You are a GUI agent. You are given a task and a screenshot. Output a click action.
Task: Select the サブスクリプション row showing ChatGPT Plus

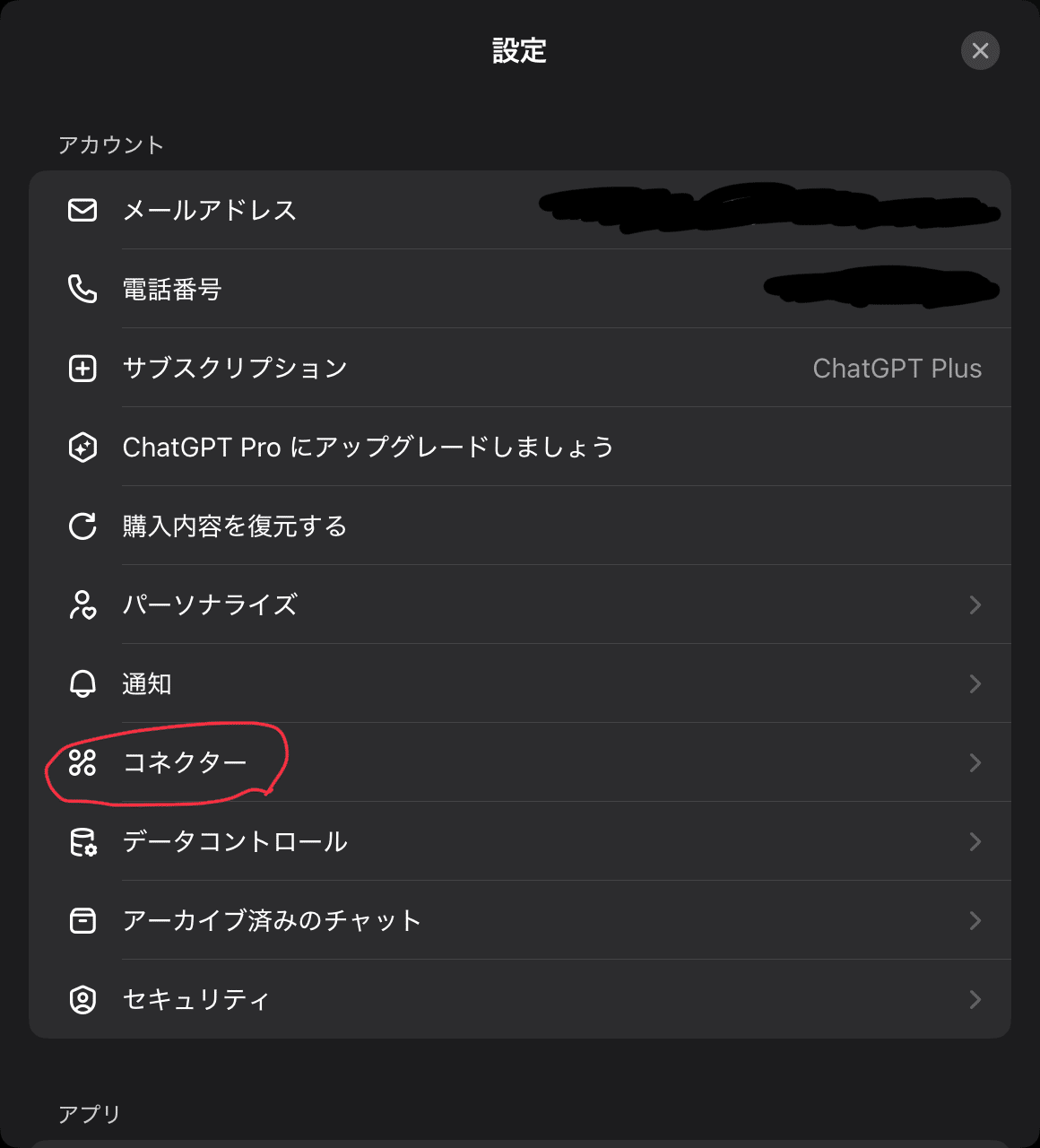(x=520, y=368)
